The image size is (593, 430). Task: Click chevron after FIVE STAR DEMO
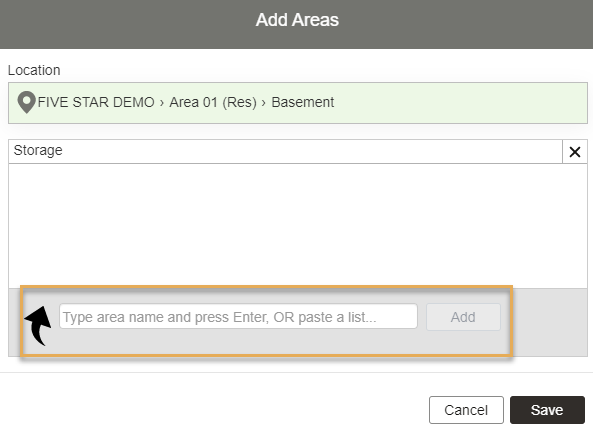(162, 103)
